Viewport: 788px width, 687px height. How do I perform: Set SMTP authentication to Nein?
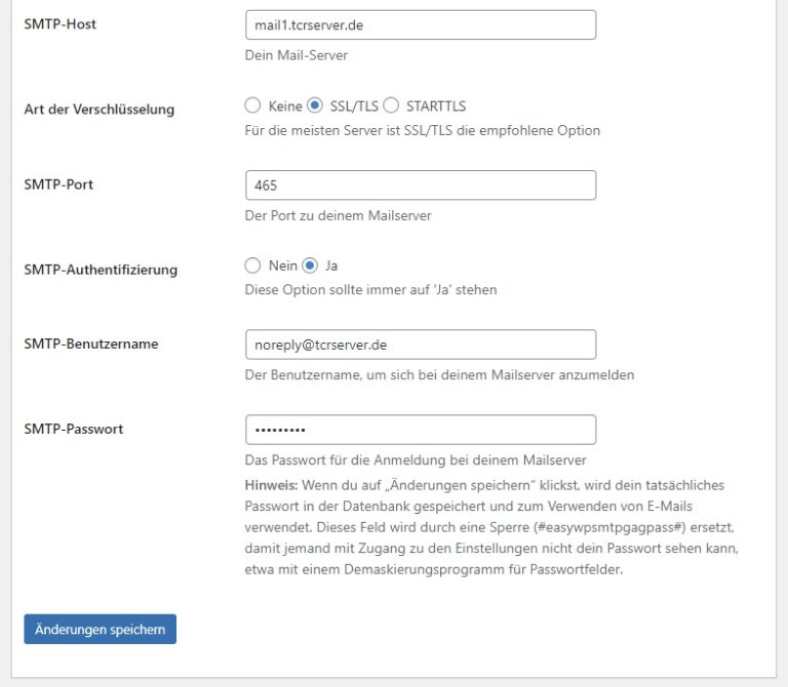pos(253,266)
